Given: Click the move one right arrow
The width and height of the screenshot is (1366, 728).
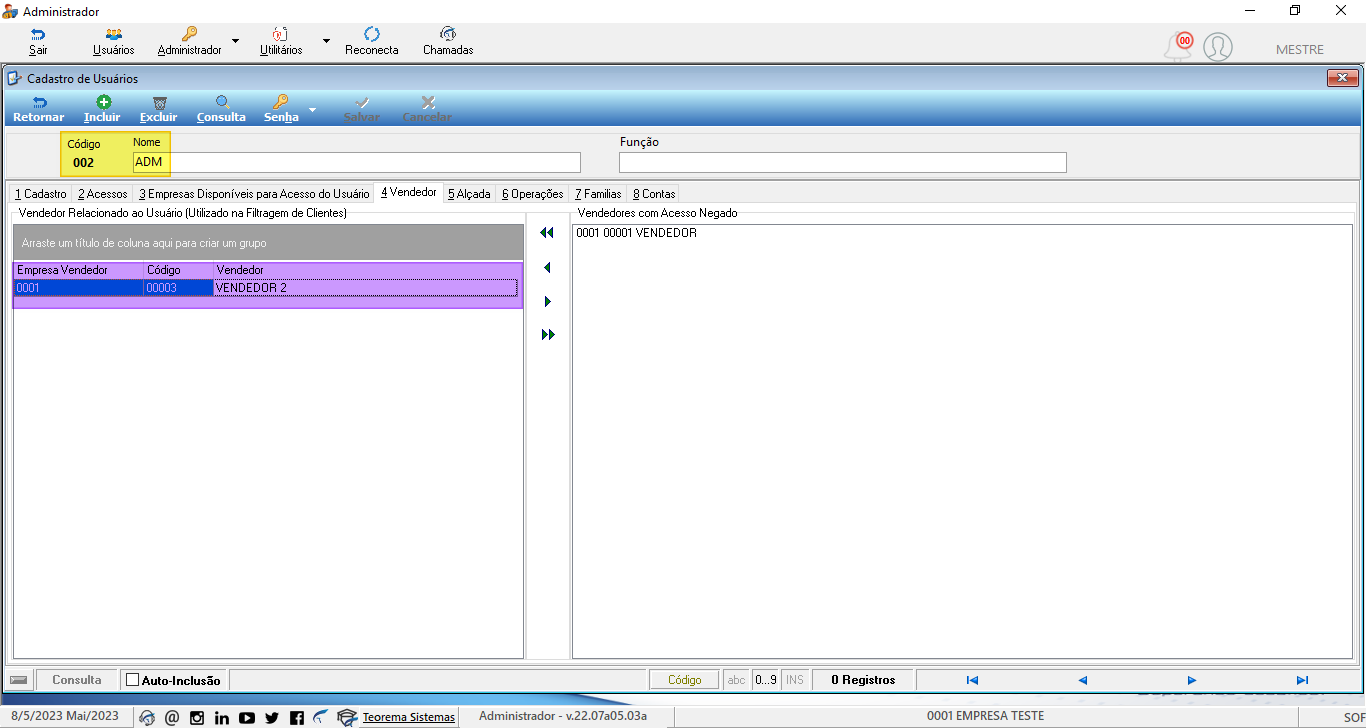Looking at the screenshot, I should (547, 302).
